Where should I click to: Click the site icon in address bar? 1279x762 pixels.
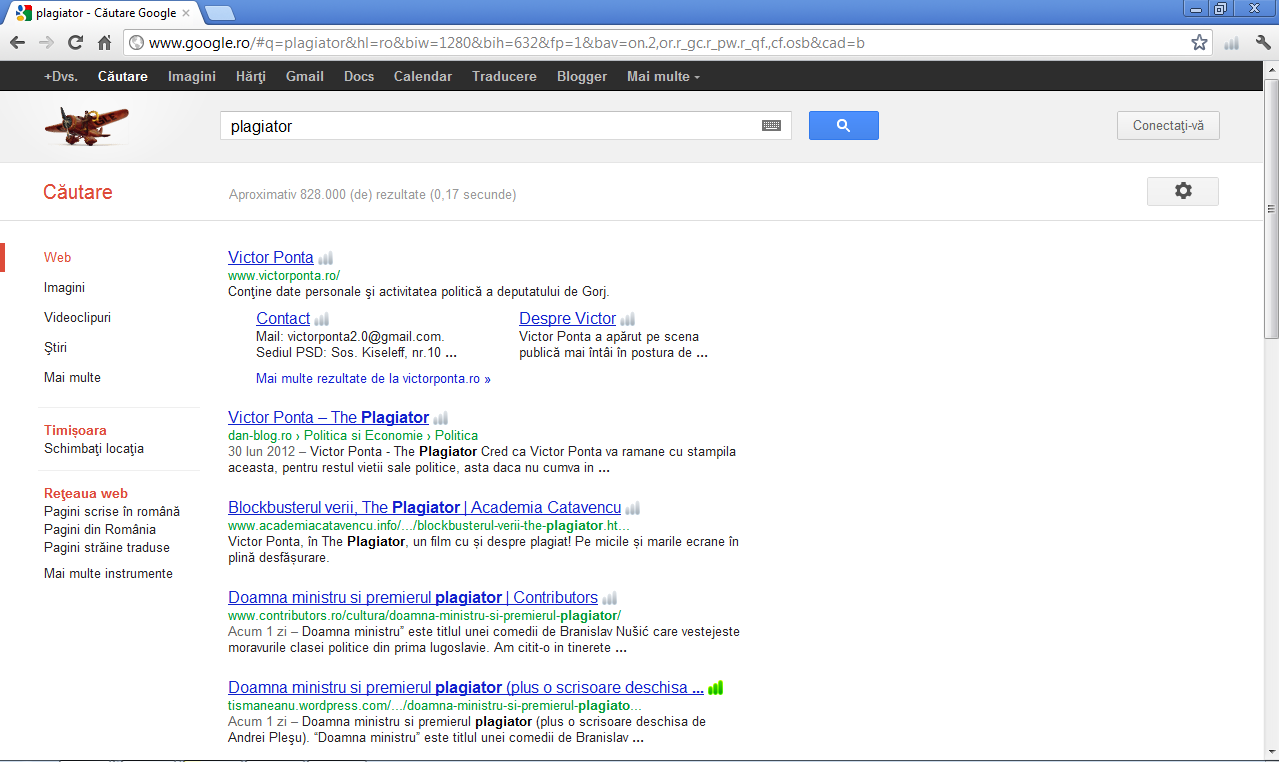136,43
